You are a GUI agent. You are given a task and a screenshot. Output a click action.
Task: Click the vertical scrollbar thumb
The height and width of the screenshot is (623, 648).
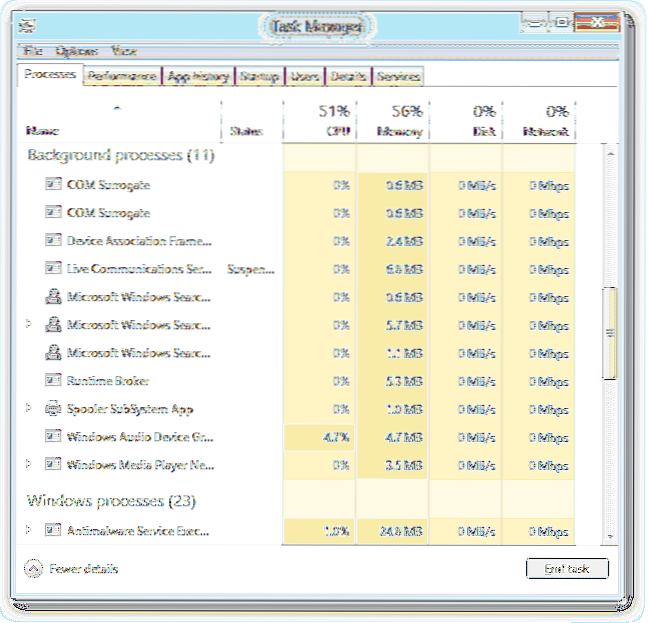click(610, 333)
